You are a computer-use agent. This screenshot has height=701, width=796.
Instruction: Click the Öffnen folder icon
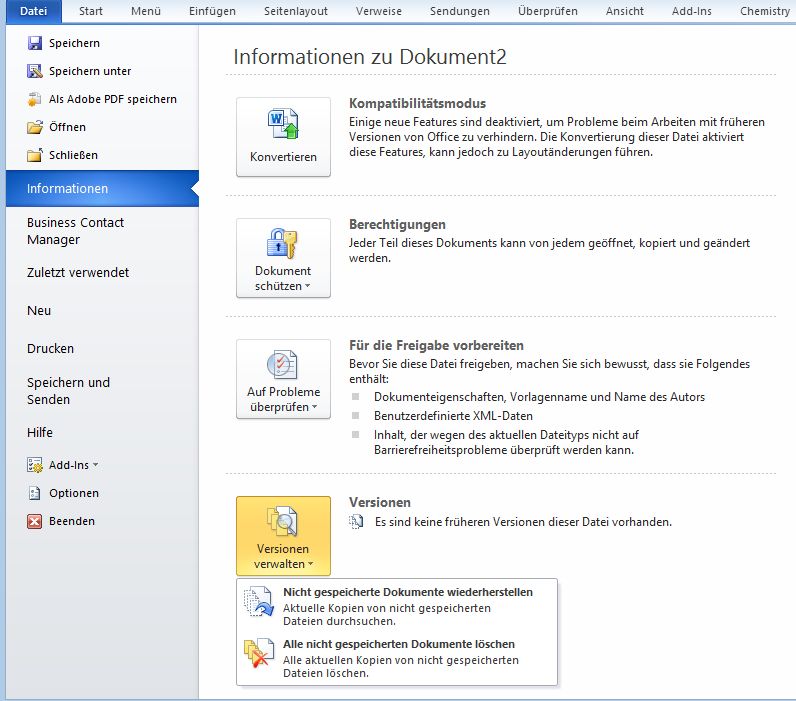pos(35,128)
